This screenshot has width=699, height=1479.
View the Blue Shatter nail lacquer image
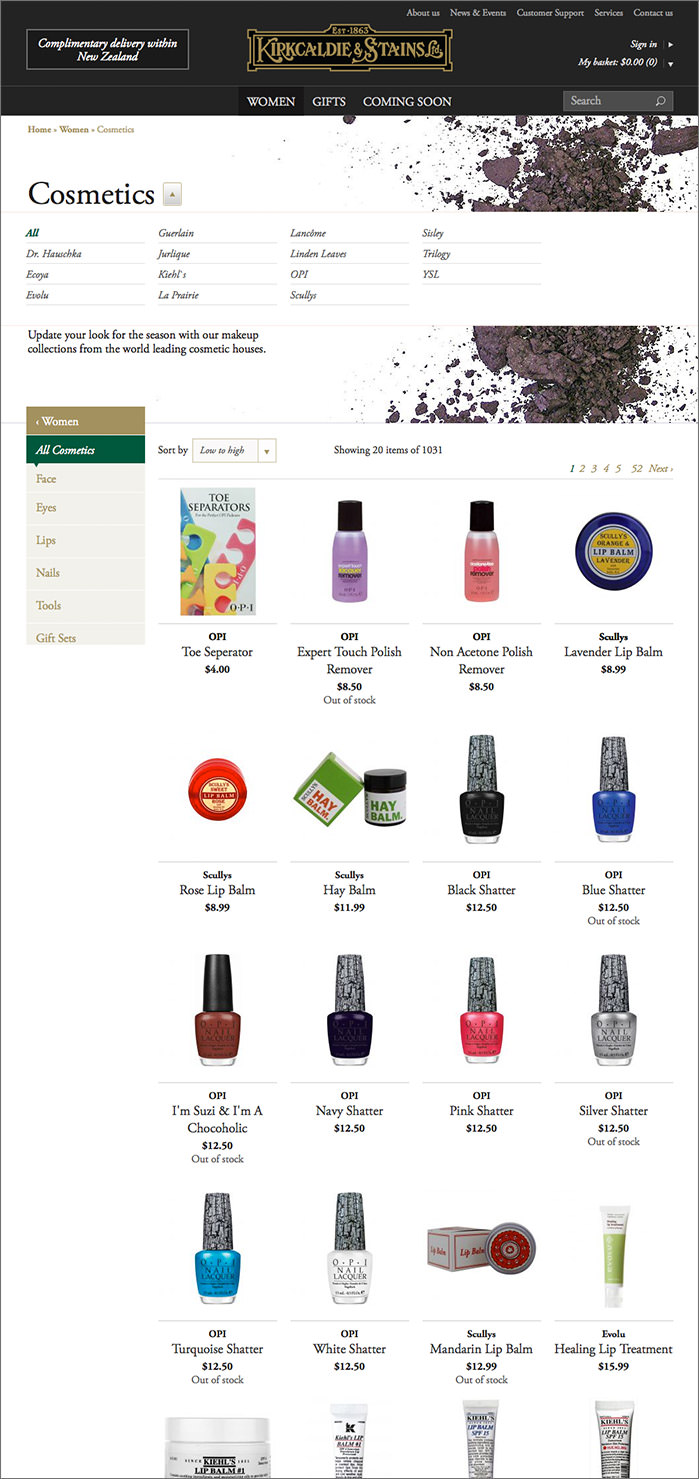point(613,790)
